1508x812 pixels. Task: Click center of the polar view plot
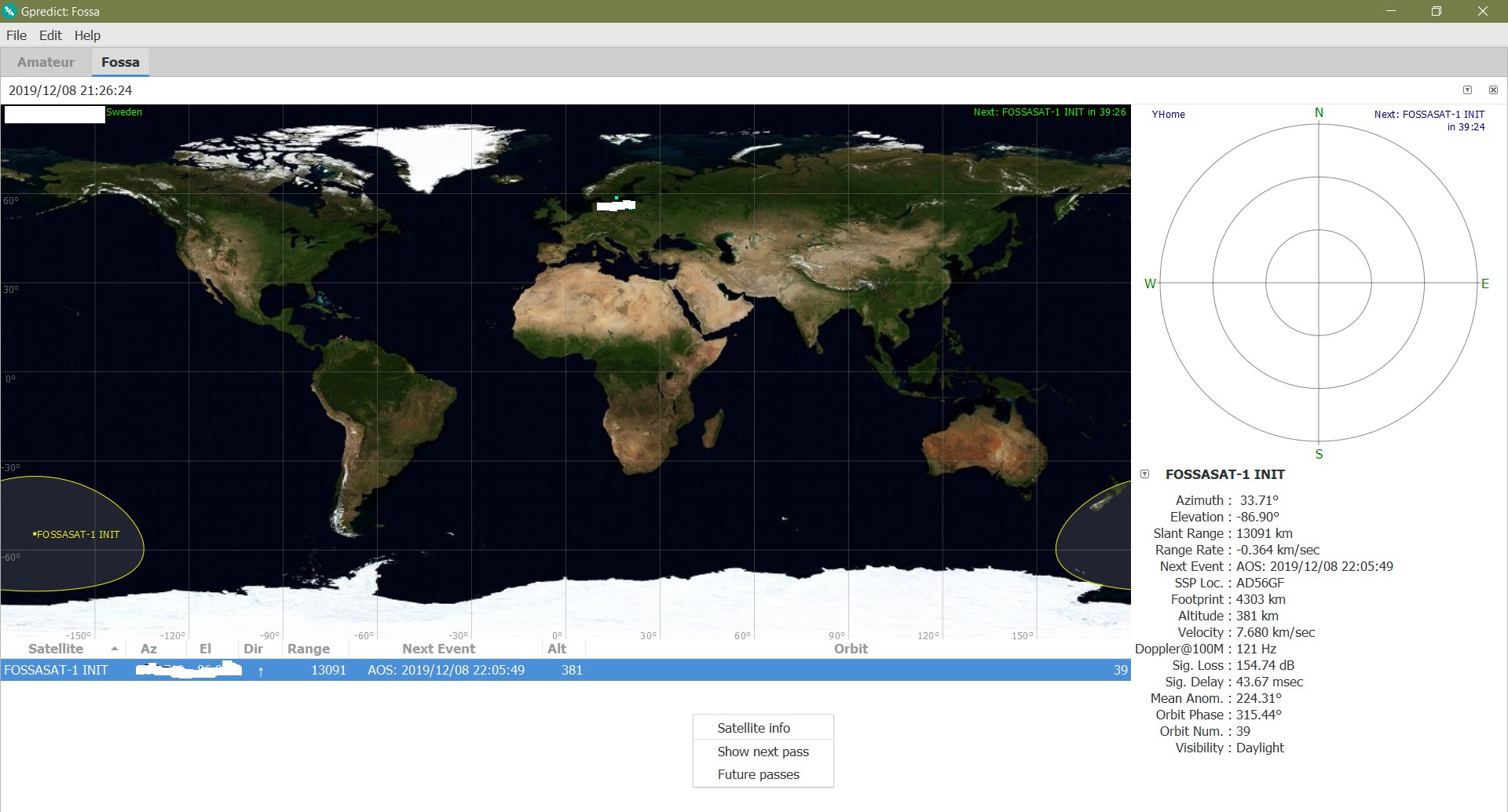point(1318,283)
